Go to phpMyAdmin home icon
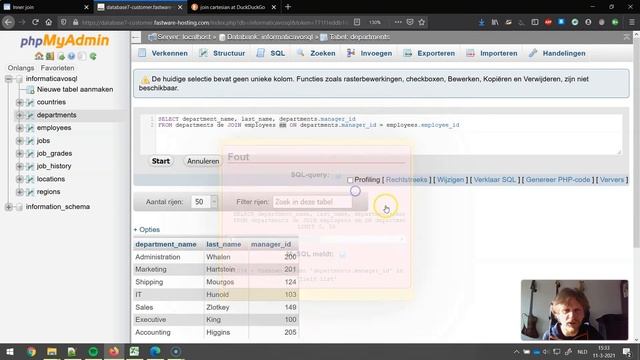Viewport: 640px width, 360px height. pos(39,56)
